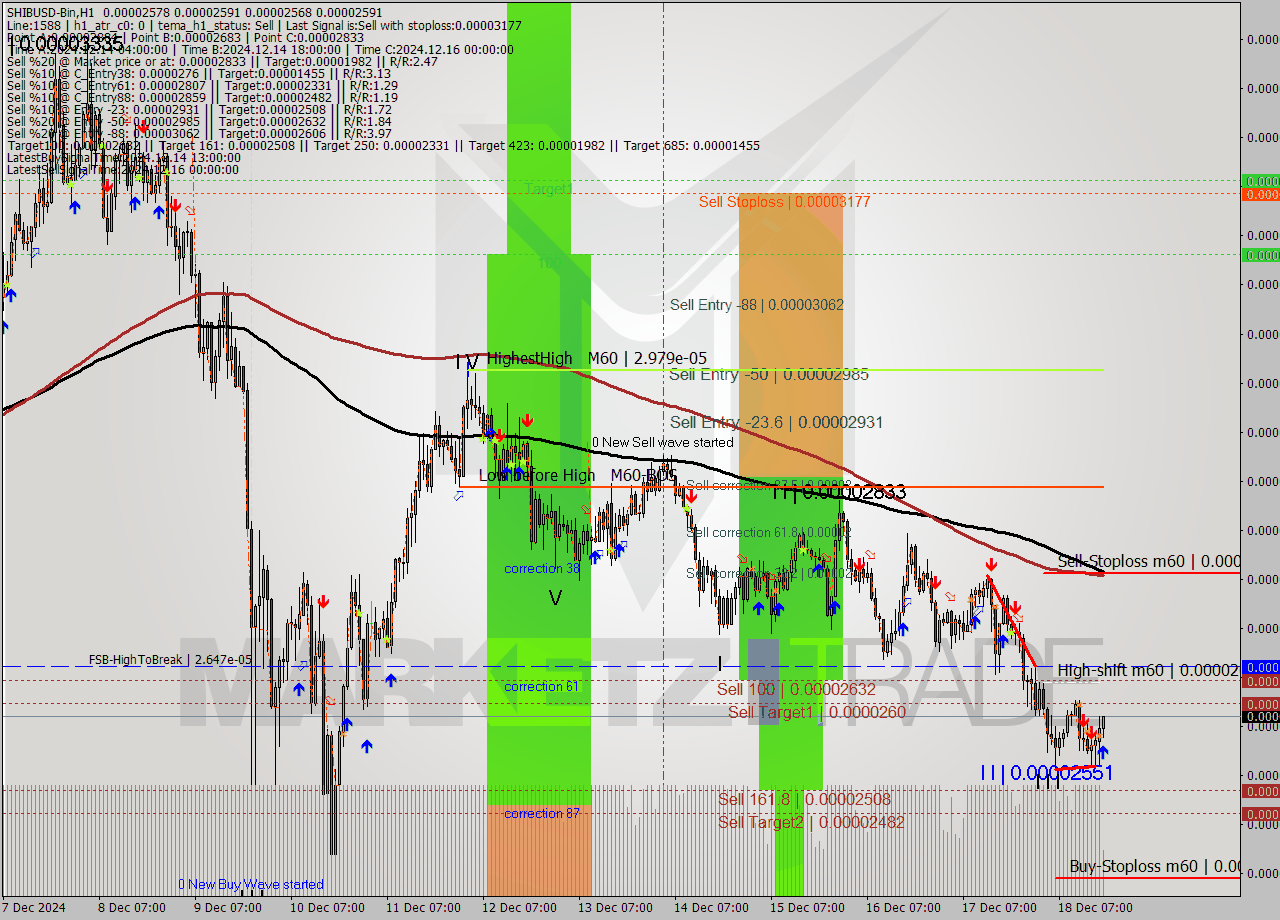Click the Sell 161.8 0.00002508 label
The image size is (1280, 920).
[804, 799]
